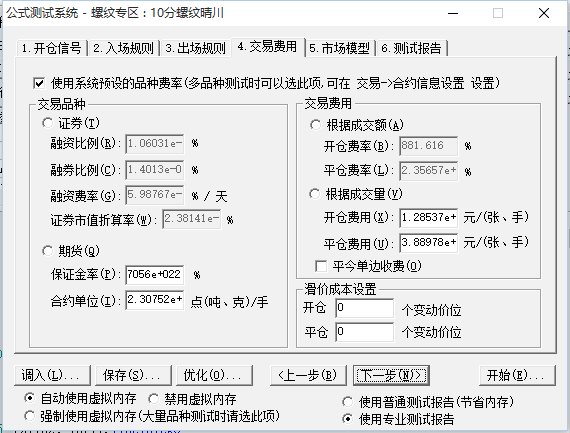Click the 融资费率(G) input field
Viewport: 570px width, 433px height.
154,195
